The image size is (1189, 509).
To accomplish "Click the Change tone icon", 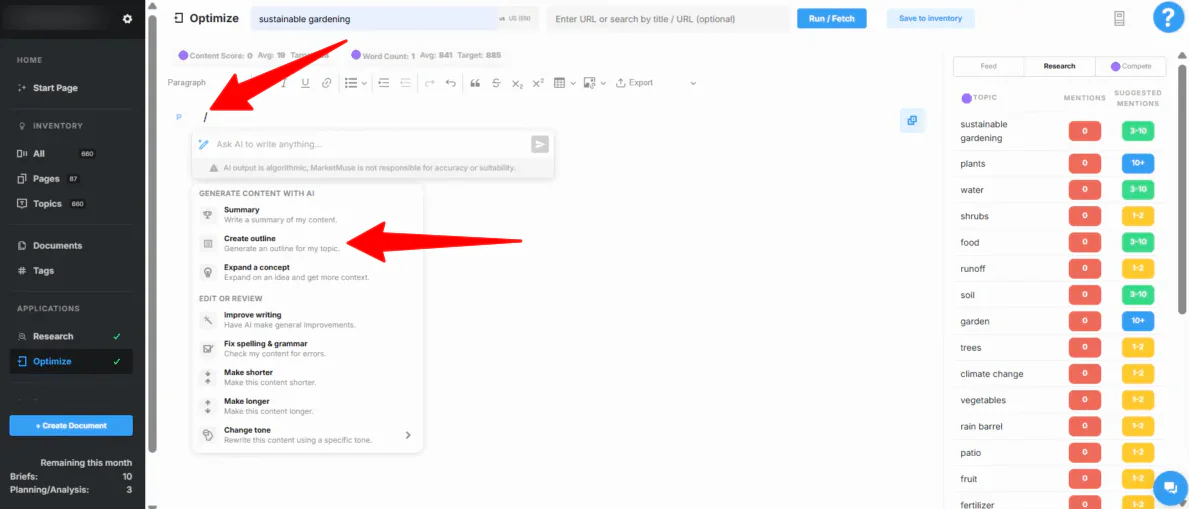I will click(x=207, y=435).
